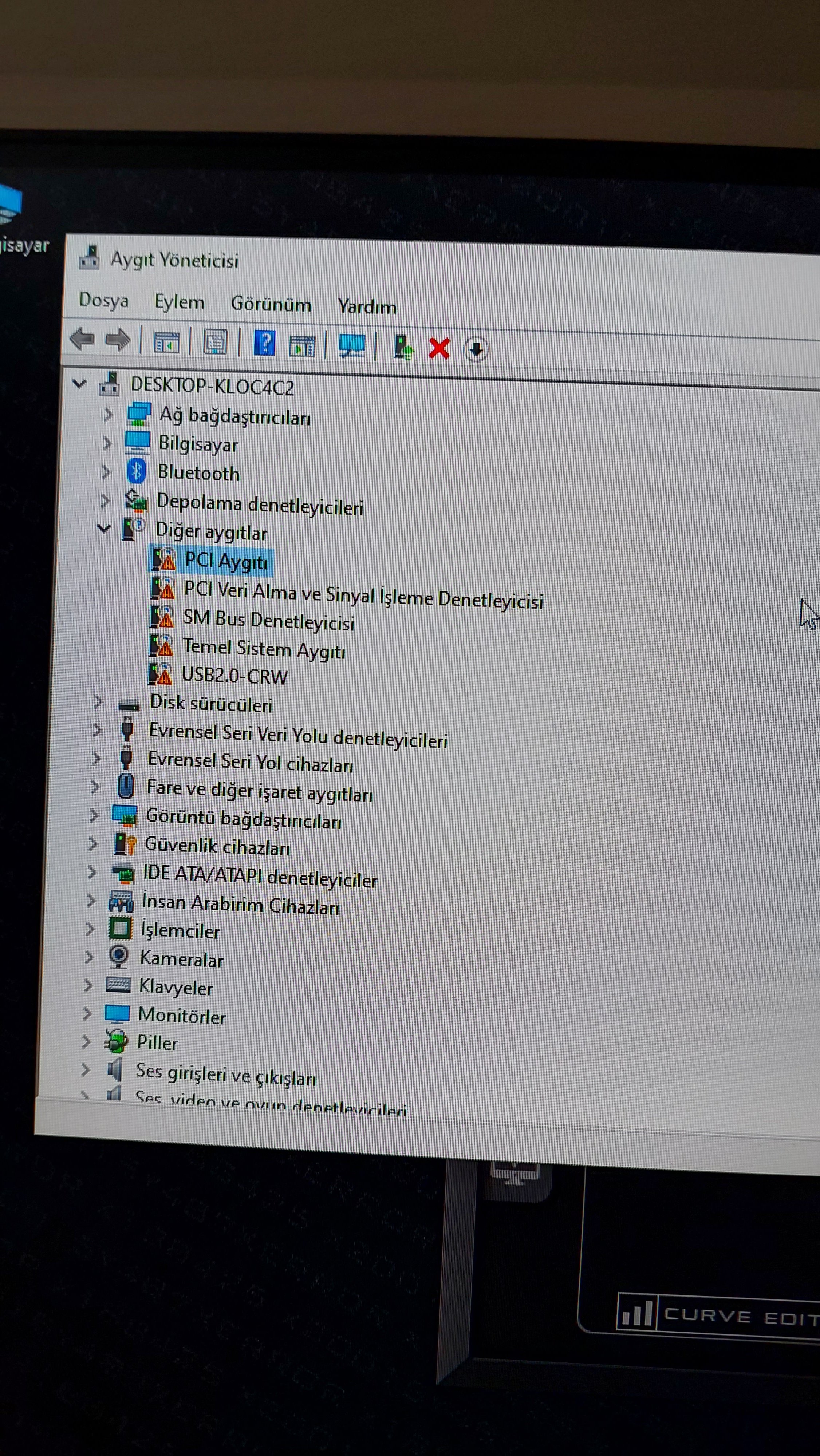This screenshot has width=820, height=1456.
Task: Collapse the Diğer aygıtlar category
Action: coord(103,529)
